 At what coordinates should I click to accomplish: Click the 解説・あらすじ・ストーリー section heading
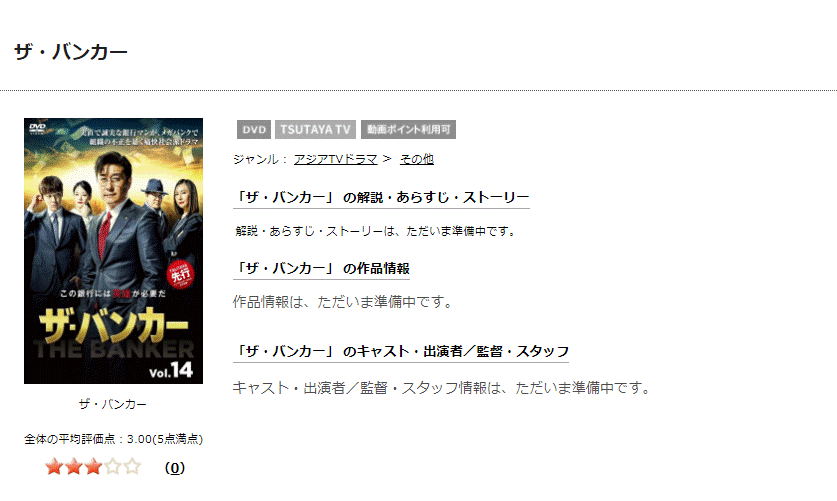point(381,197)
